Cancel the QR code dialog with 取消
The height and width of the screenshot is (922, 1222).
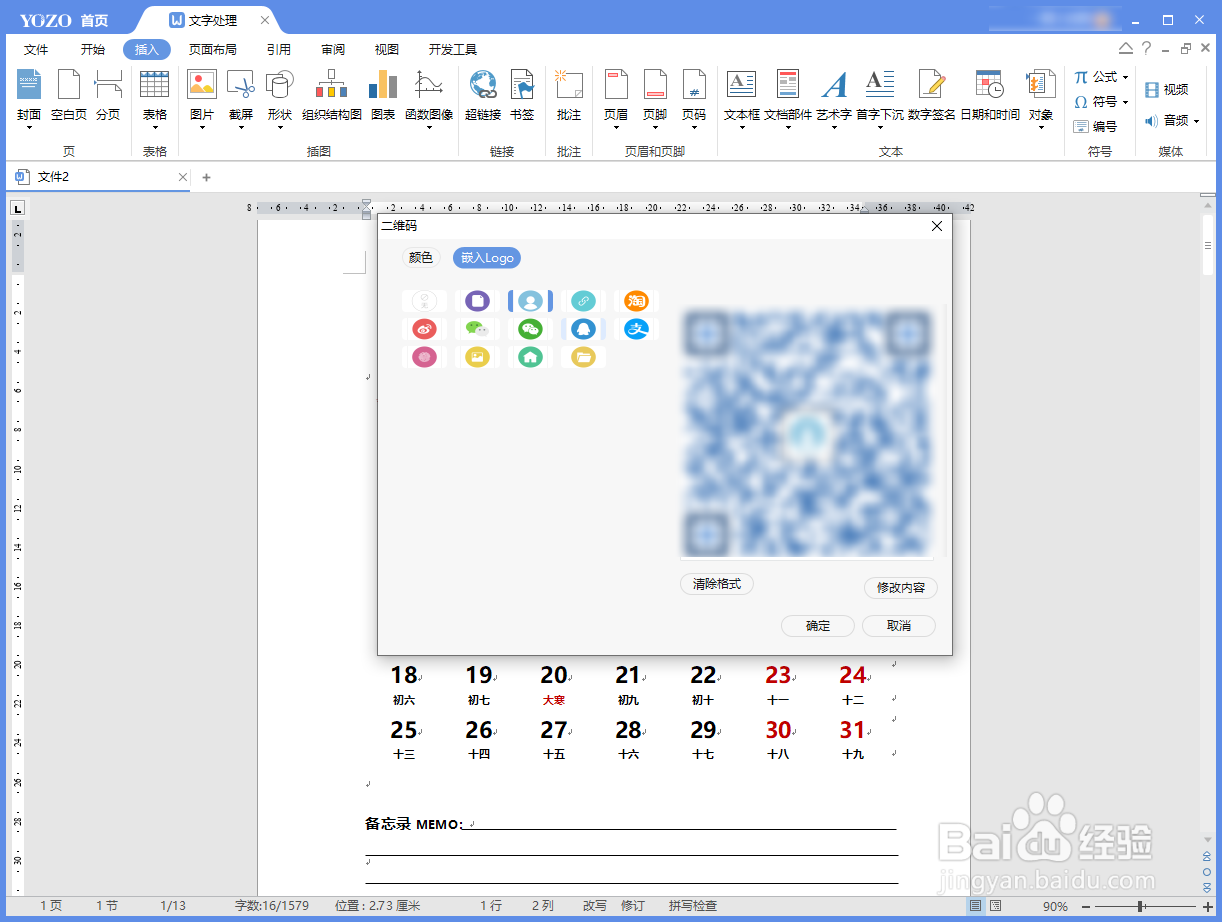[899, 626]
